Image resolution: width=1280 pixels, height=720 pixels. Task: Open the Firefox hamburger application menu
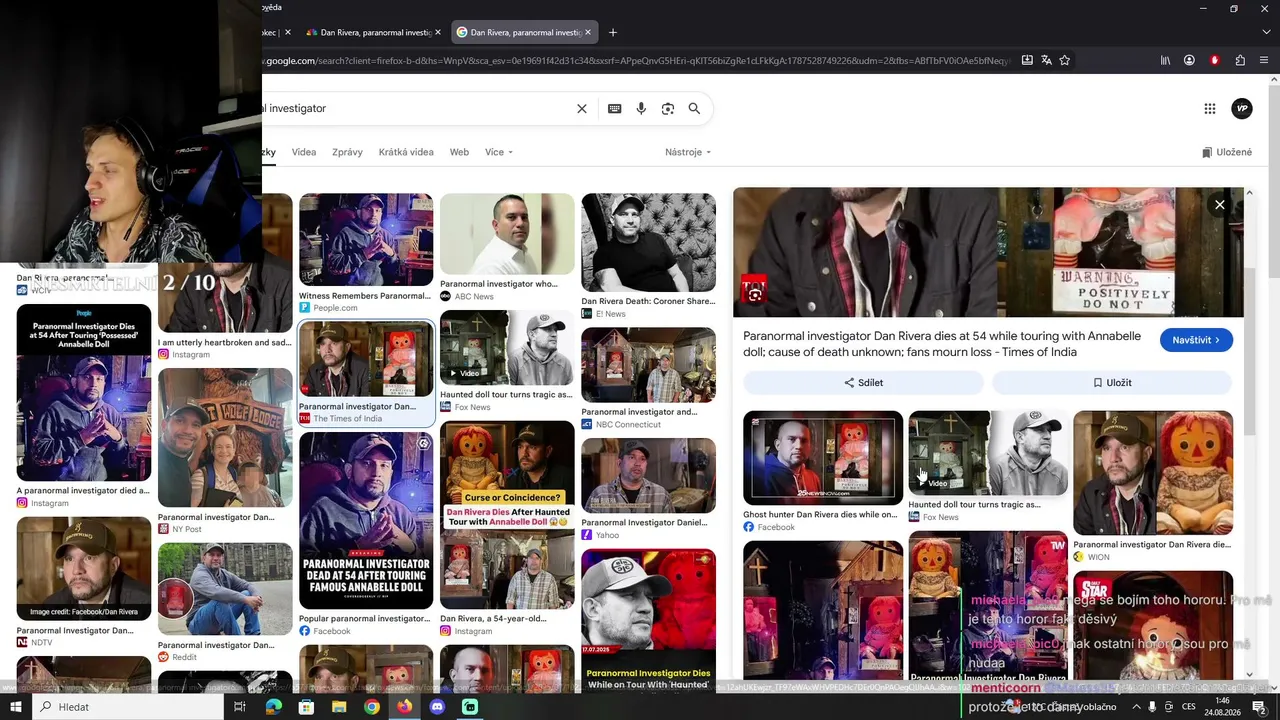[x=1264, y=61]
